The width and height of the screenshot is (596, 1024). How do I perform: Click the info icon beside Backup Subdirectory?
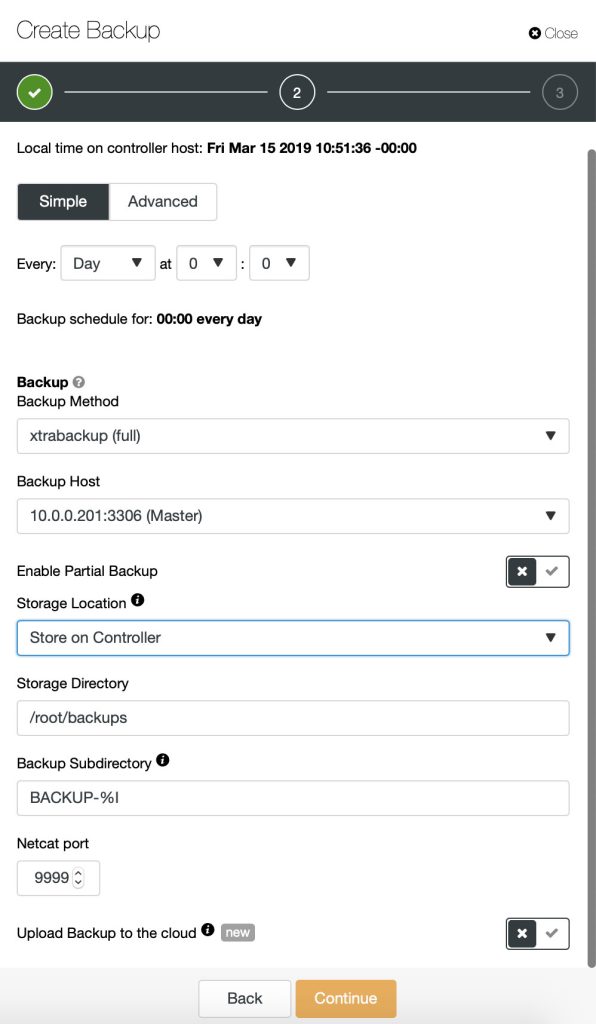(x=163, y=760)
